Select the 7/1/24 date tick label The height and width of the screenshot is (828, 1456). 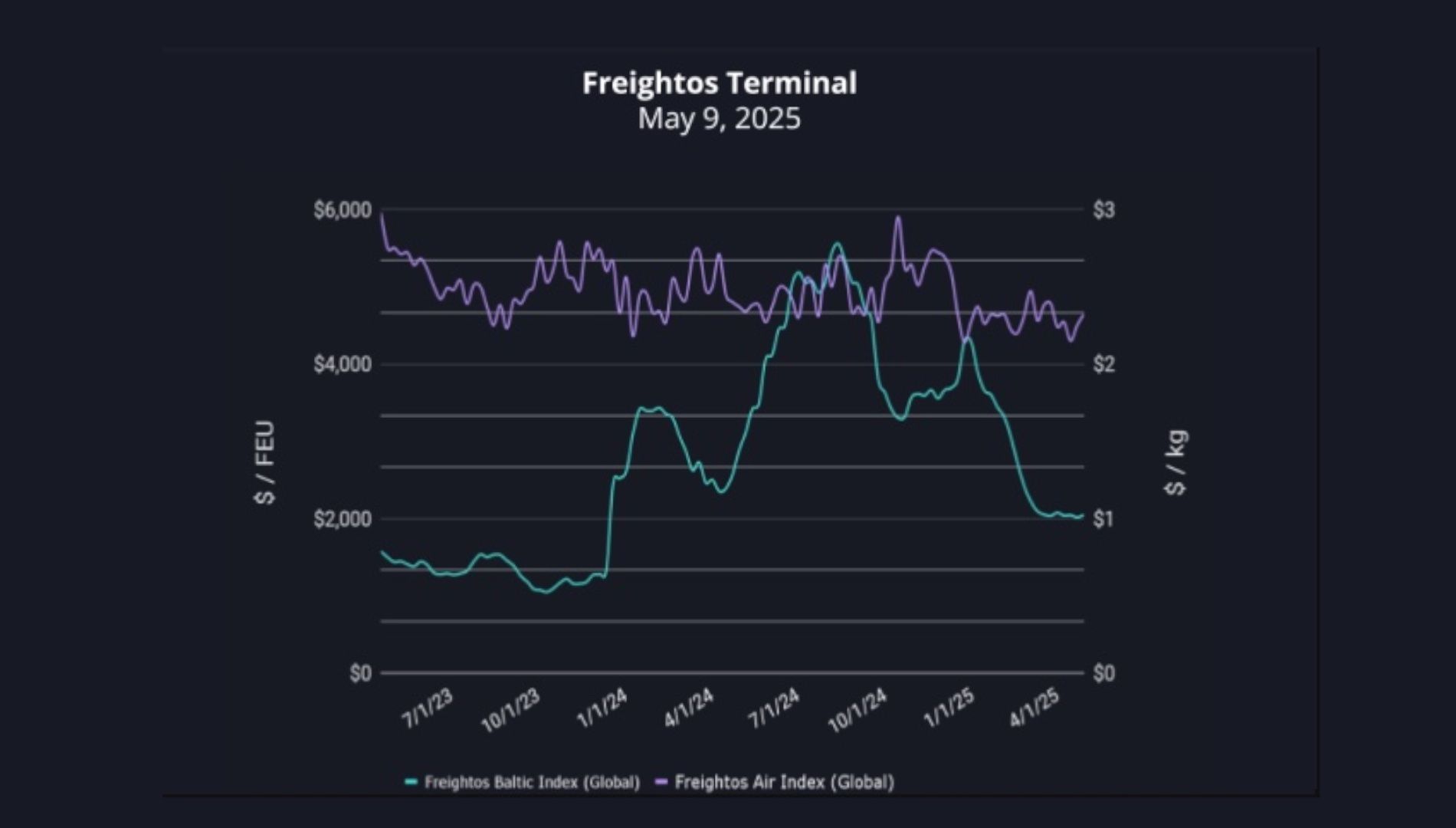pos(774,709)
